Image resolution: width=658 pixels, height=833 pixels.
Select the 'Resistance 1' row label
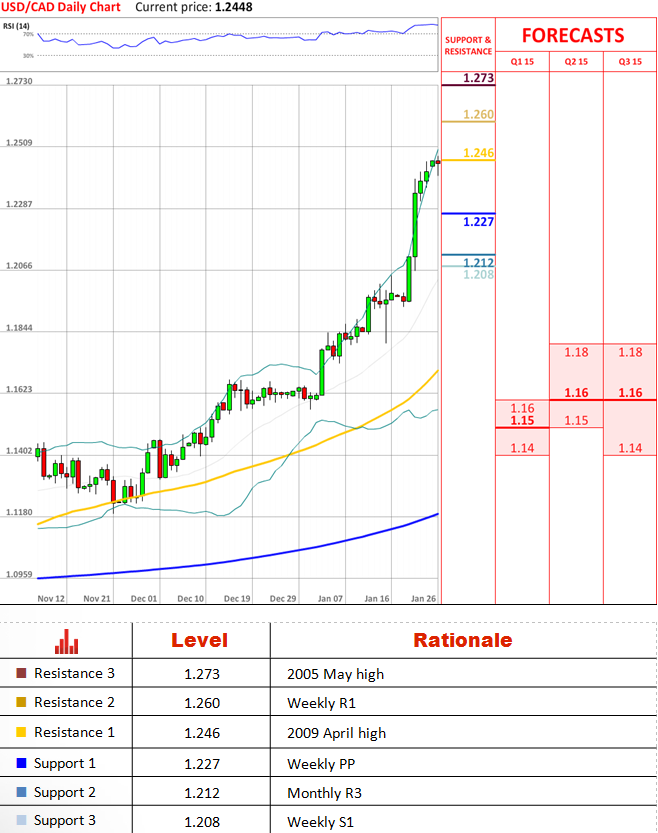pyautogui.click(x=74, y=732)
